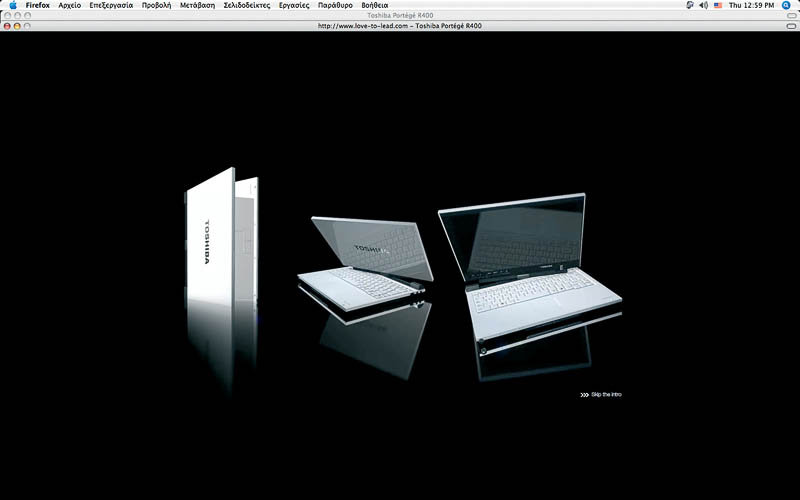Click the fully open Toshiba laptop image

530,266
